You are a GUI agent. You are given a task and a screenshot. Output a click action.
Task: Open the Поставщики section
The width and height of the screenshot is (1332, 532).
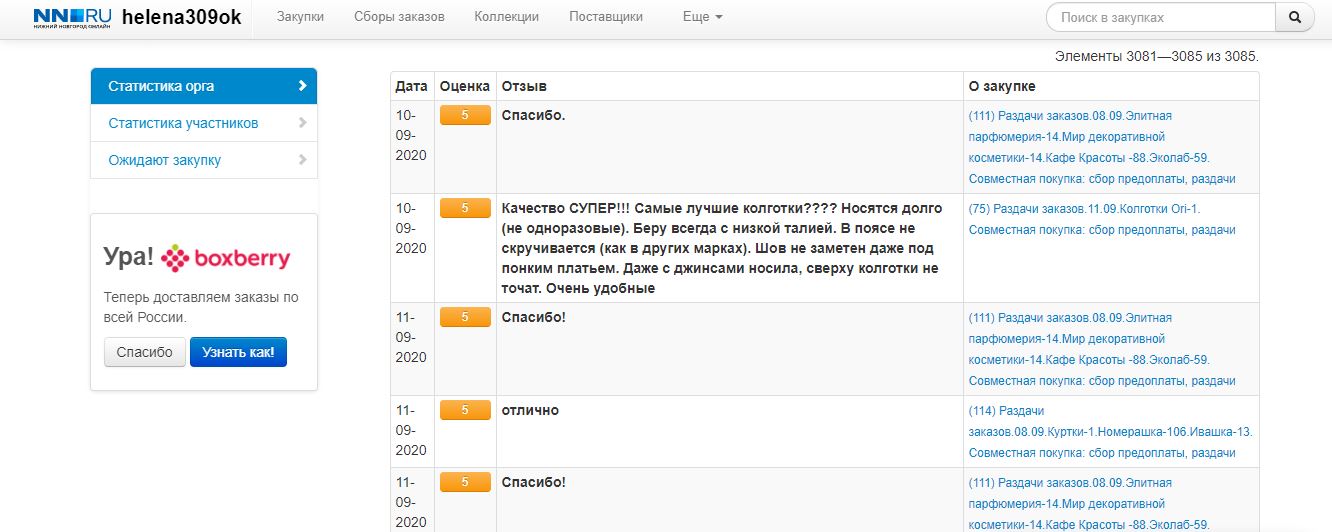pos(606,17)
